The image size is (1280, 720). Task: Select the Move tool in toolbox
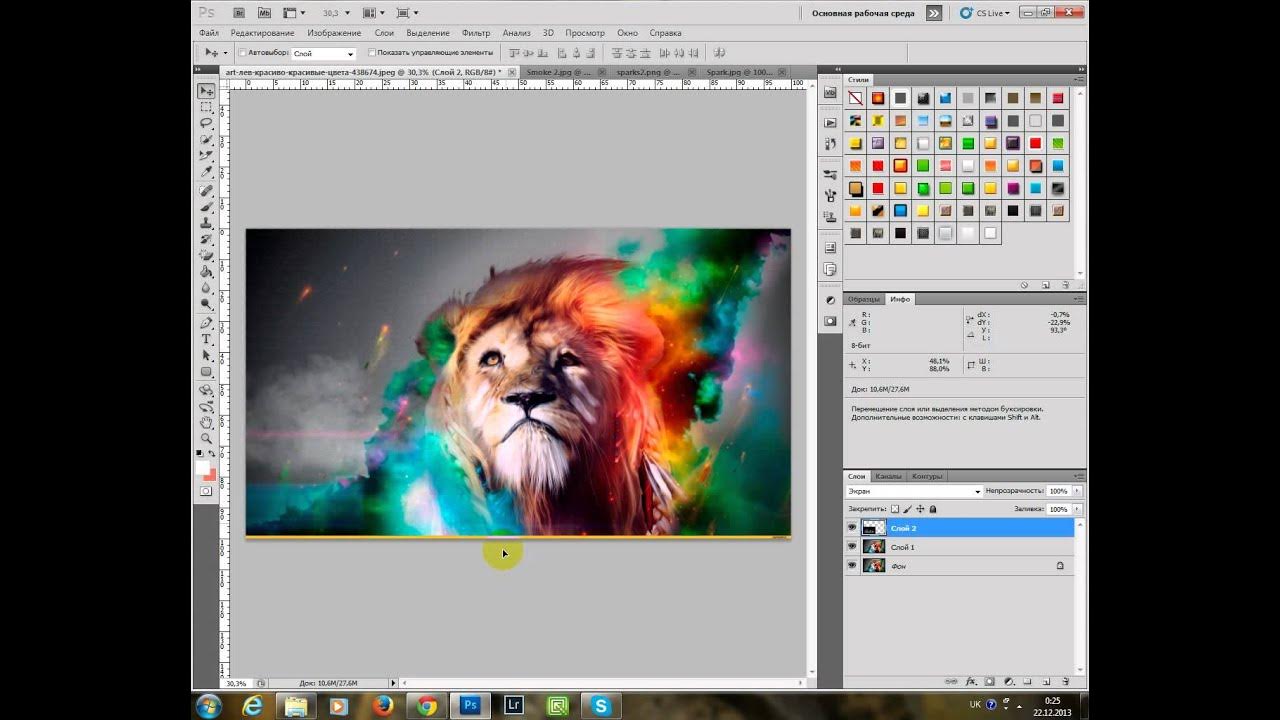tap(206, 91)
